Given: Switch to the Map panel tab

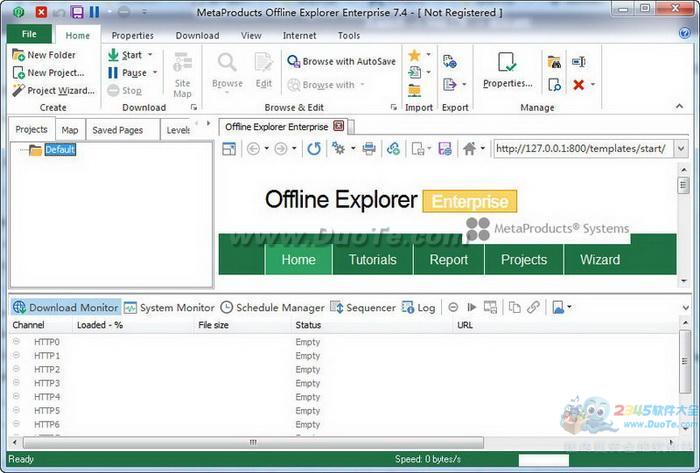Looking at the screenshot, I should [x=70, y=130].
